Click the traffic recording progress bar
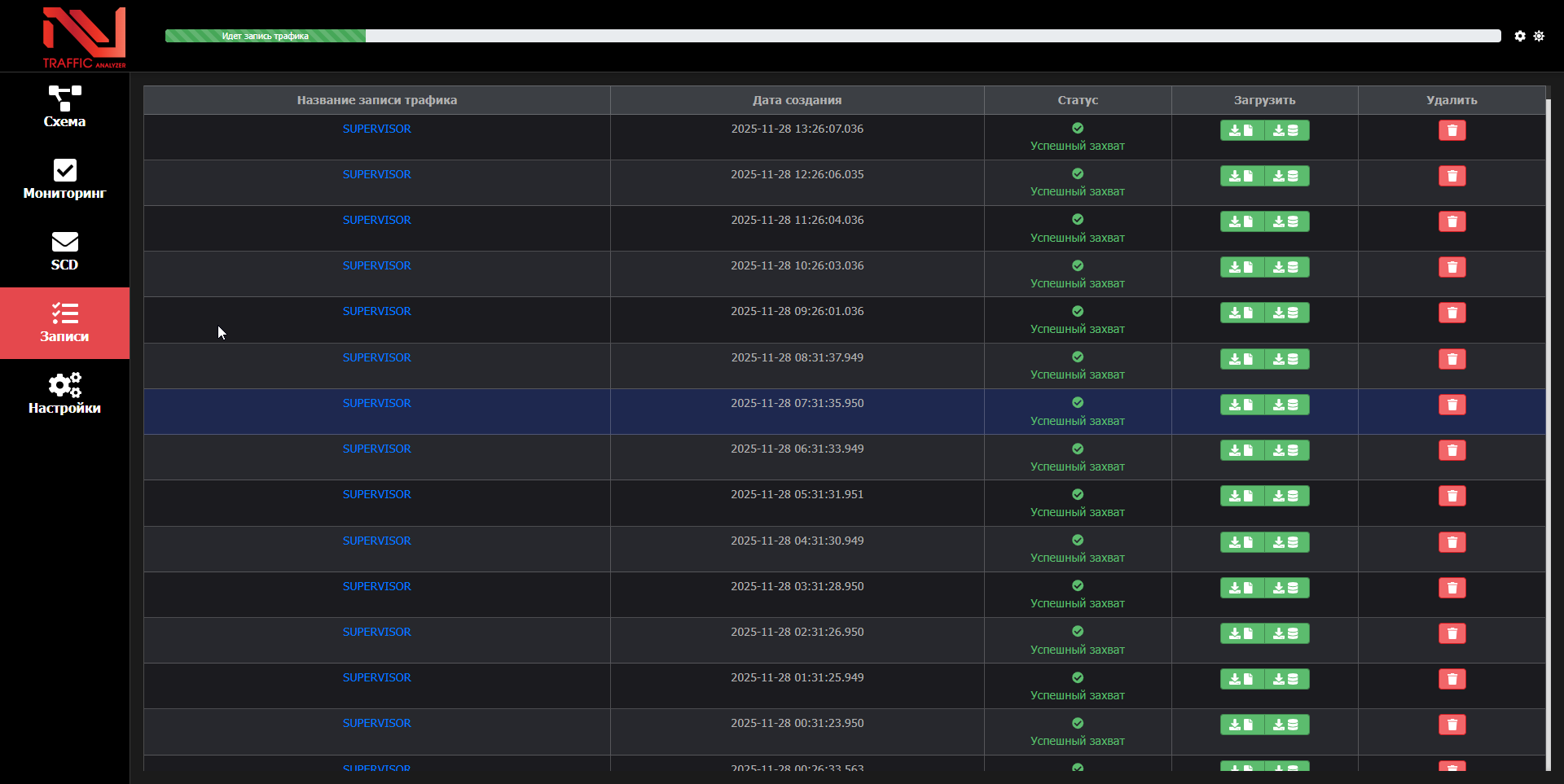This screenshot has height=784, width=1564. pyautogui.click(x=833, y=36)
